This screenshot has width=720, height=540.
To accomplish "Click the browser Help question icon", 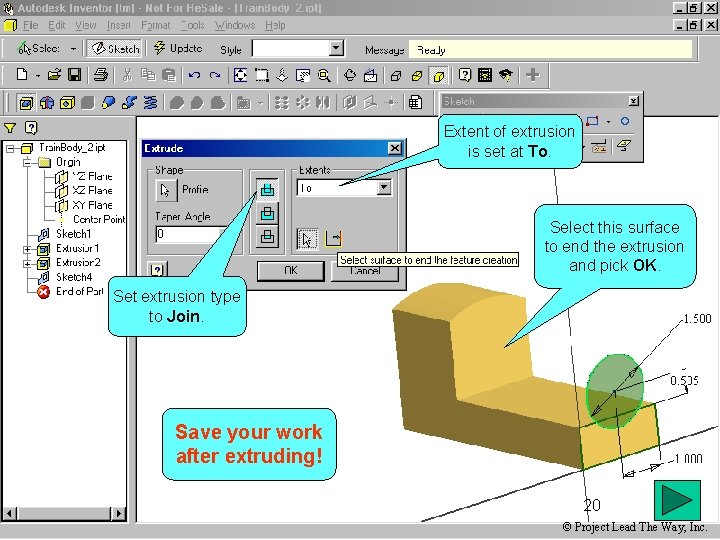I will click(31, 128).
